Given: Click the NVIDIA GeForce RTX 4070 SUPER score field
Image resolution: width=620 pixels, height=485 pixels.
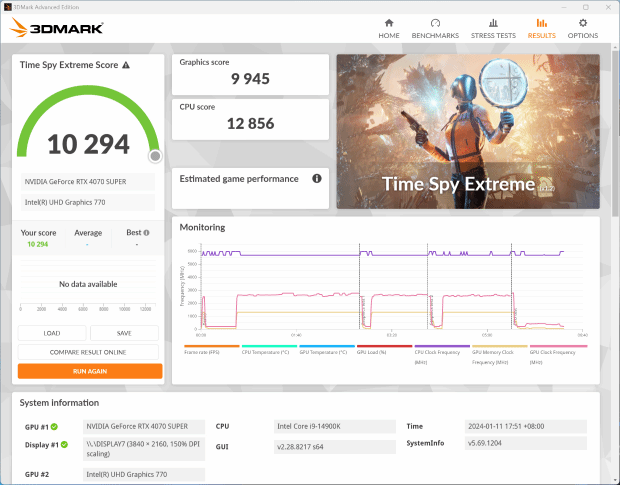Looking at the screenshot, I should (88, 182).
